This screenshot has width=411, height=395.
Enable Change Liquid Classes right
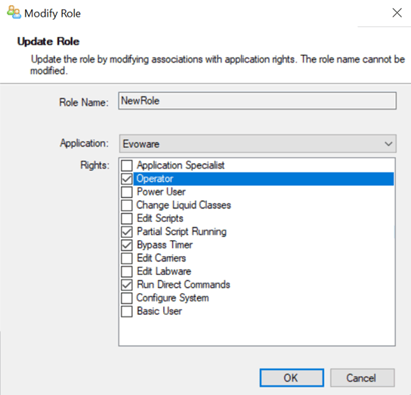tap(127, 205)
